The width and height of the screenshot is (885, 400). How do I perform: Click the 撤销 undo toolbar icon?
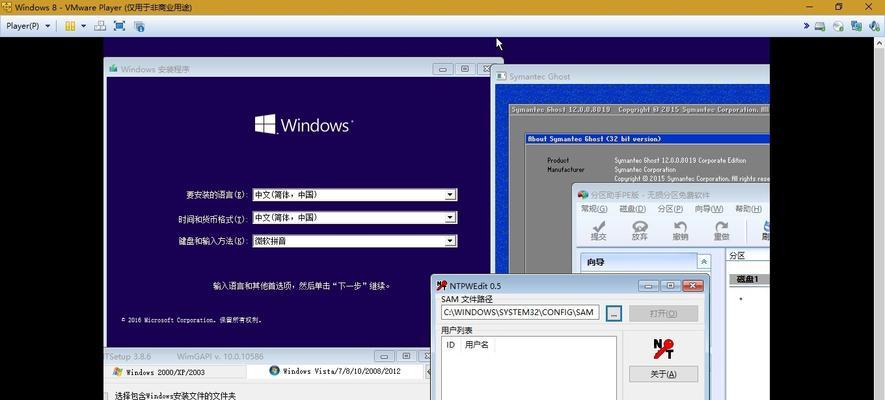click(680, 231)
